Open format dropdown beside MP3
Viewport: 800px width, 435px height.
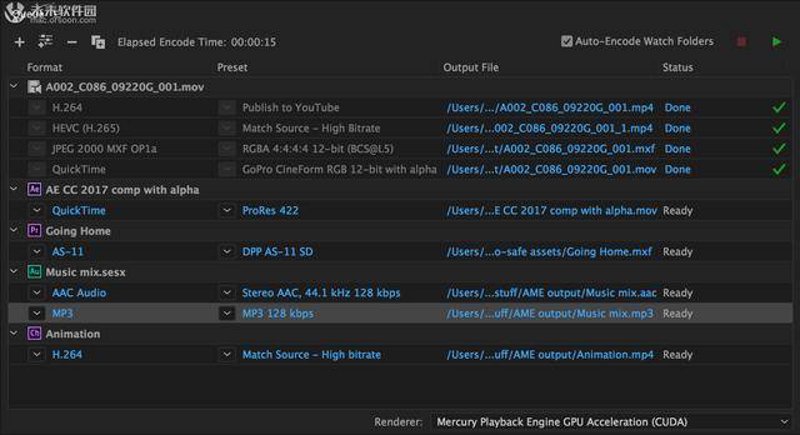tap(37, 313)
